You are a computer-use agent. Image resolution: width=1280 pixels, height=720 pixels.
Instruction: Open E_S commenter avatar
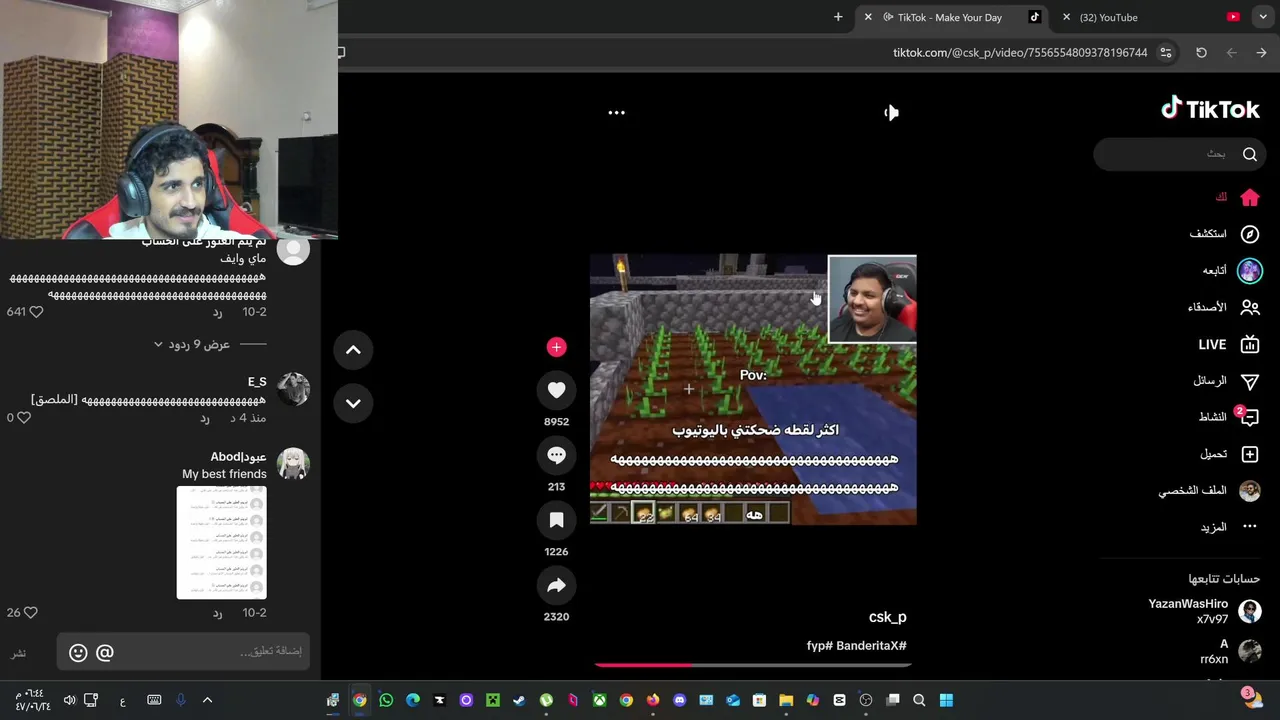(293, 388)
